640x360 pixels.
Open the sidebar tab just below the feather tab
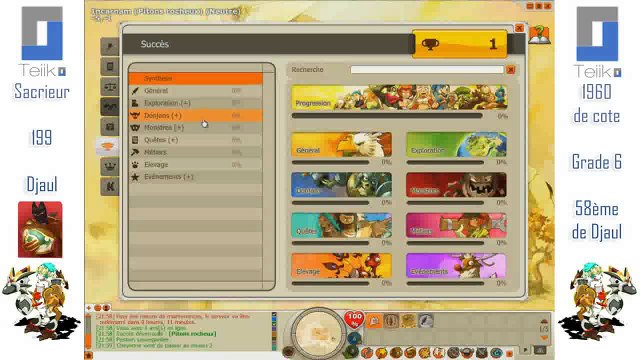110,67
